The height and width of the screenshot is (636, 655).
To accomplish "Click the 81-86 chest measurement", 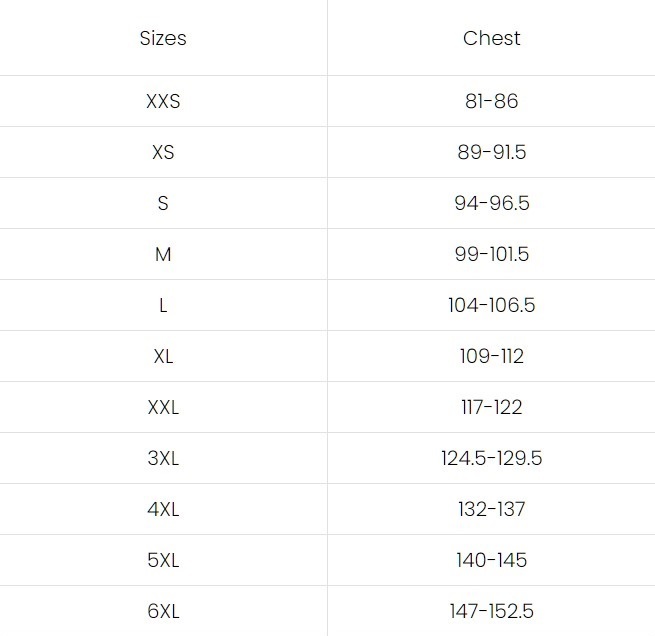I will tap(491, 101).
